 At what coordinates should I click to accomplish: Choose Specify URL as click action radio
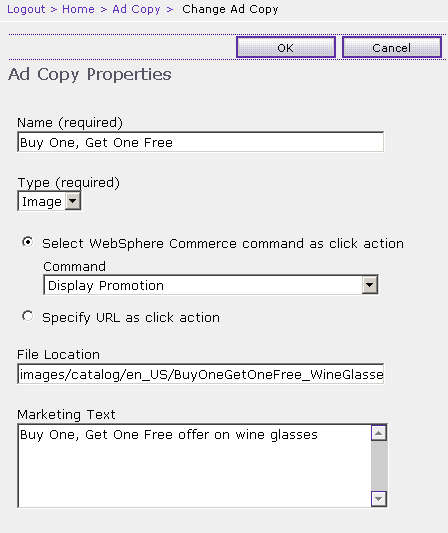coord(28,316)
